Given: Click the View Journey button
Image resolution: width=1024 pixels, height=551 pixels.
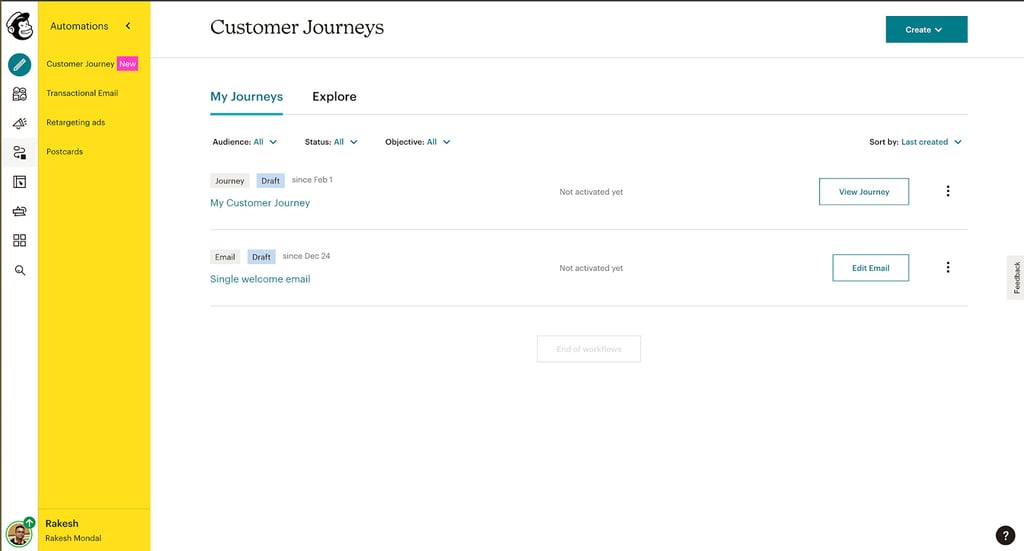Looking at the screenshot, I should coord(864,192).
